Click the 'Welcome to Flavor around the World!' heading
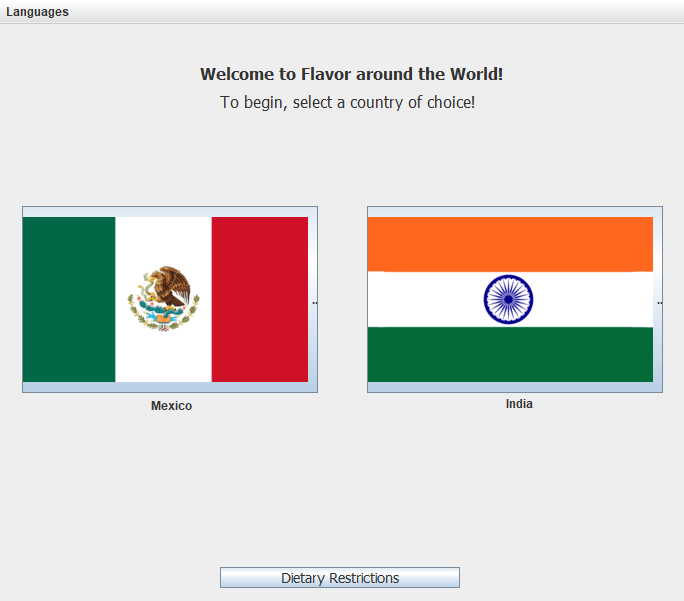Viewport: 684px width, 601px height. coord(352,74)
